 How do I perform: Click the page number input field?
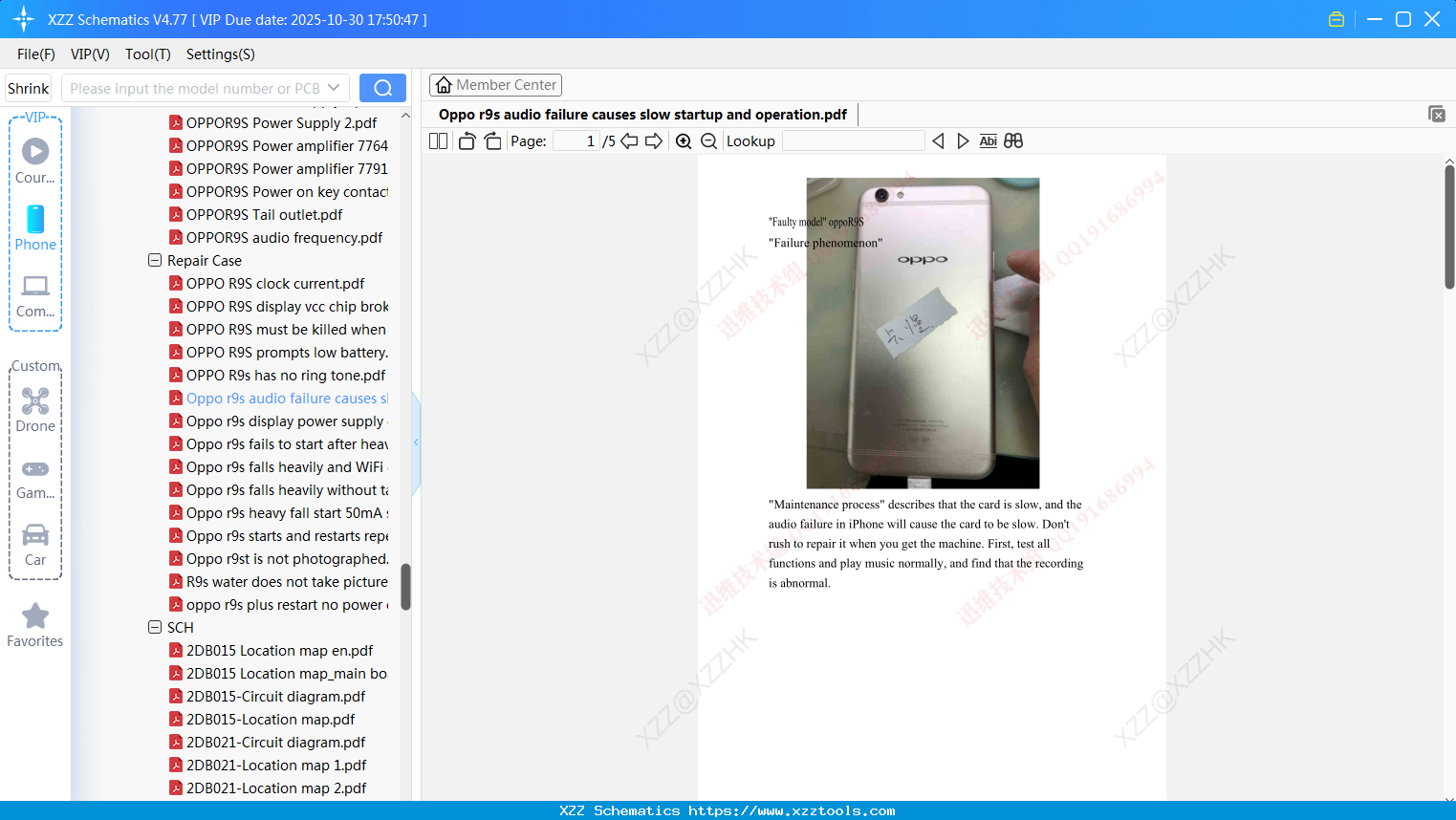(x=575, y=140)
